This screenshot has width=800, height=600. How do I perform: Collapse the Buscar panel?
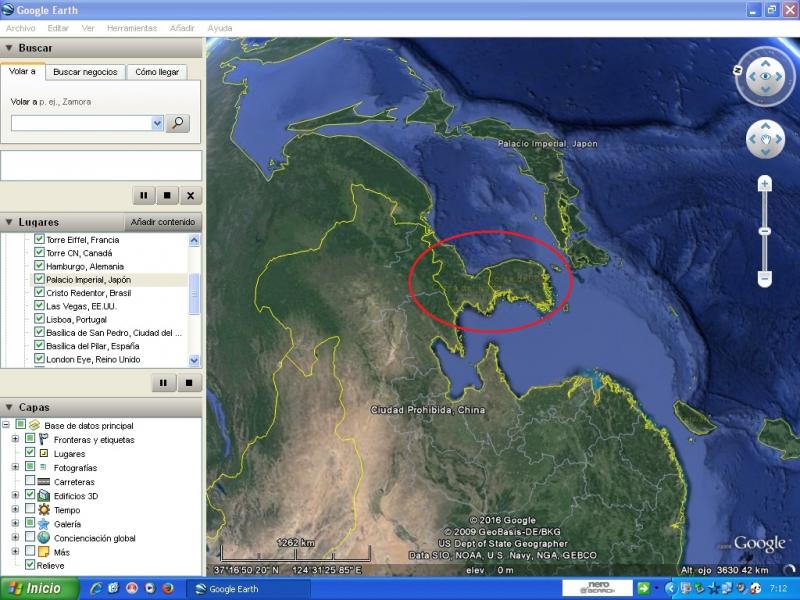pos(9,48)
